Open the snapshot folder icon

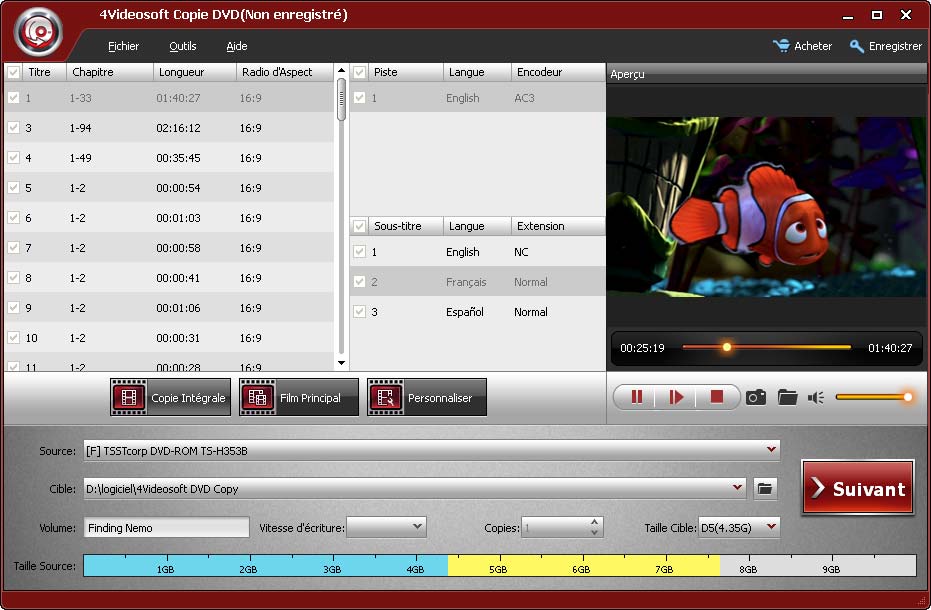(x=787, y=397)
